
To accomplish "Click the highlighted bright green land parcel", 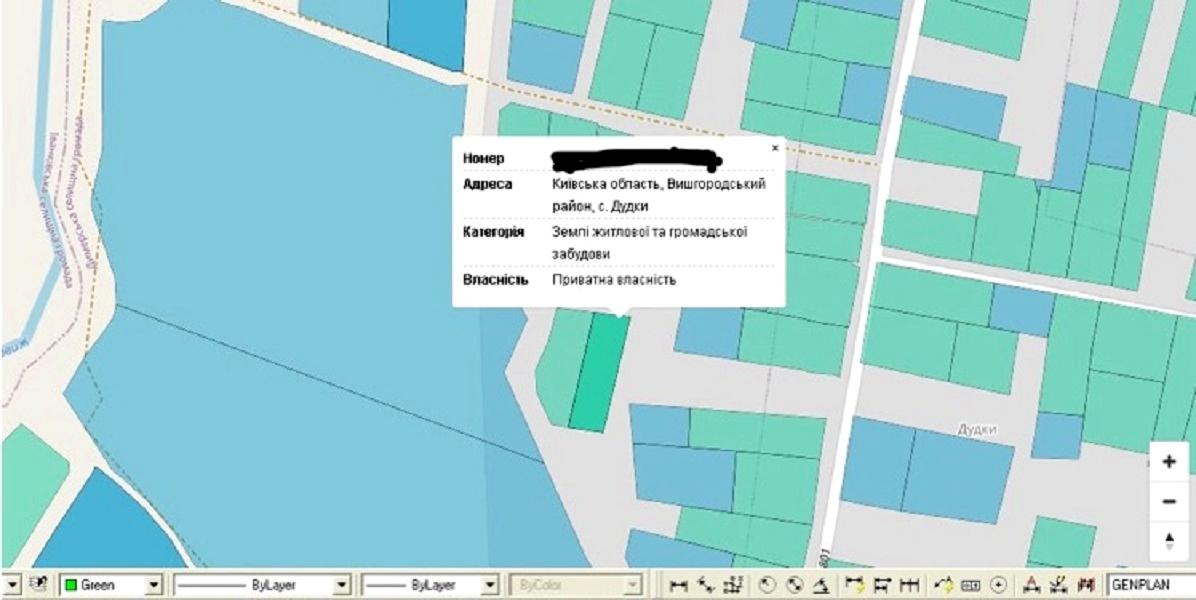I will coord(600,372).
